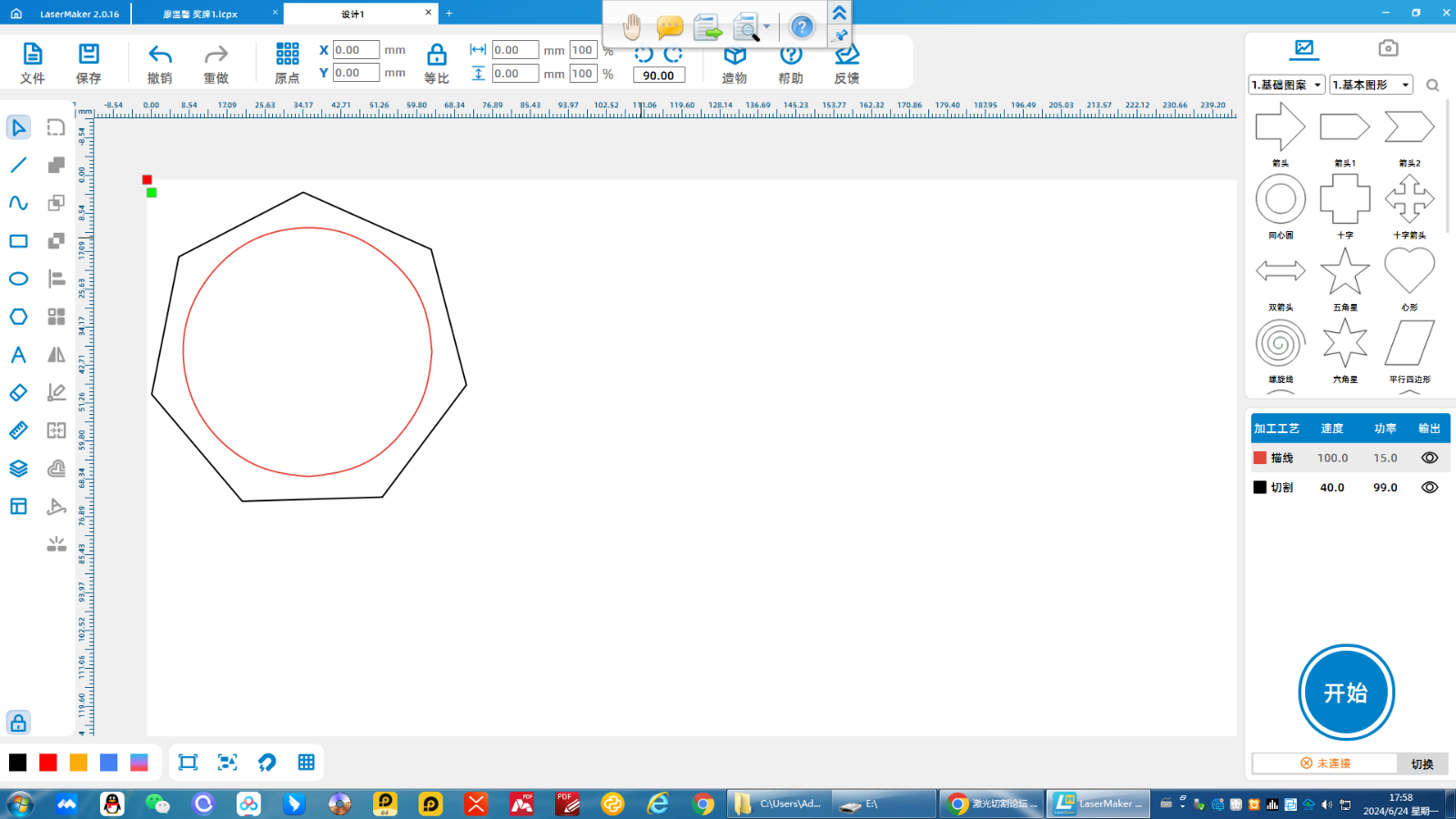Click the 切换 switch button
Screen dimensions: 1456x819
tap(1422, 763)
